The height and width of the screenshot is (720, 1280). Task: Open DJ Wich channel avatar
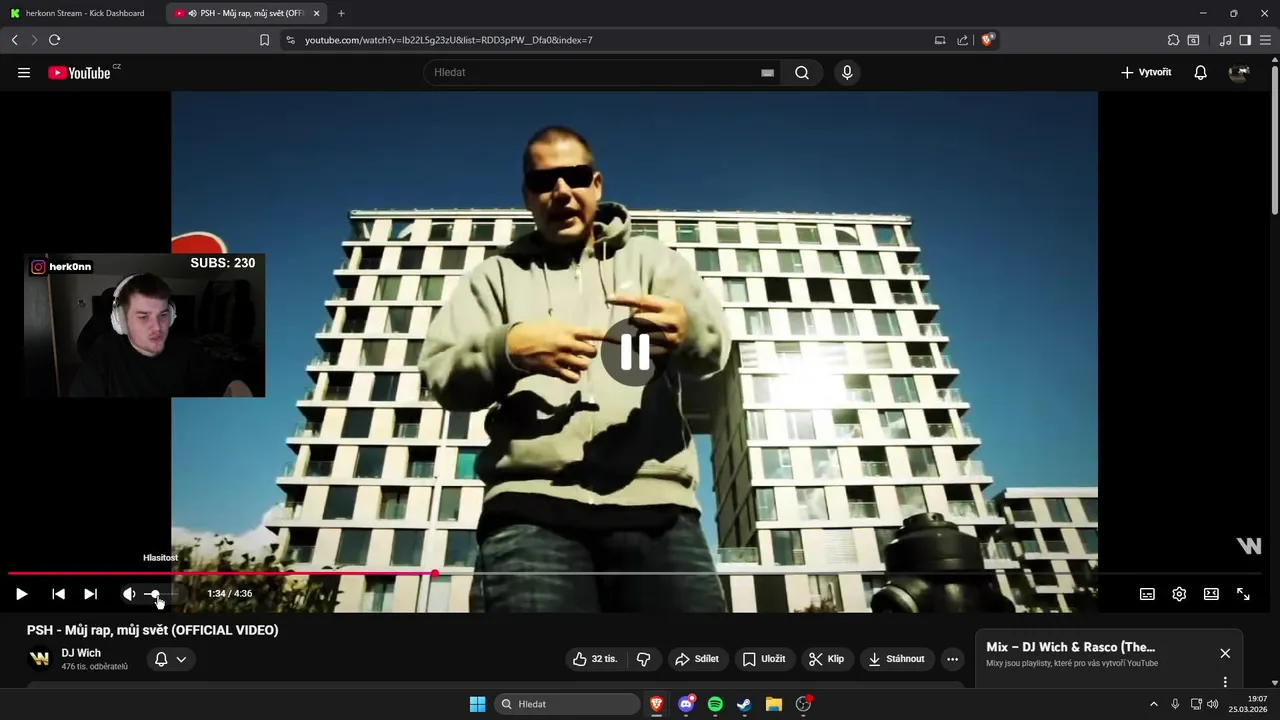39,659
